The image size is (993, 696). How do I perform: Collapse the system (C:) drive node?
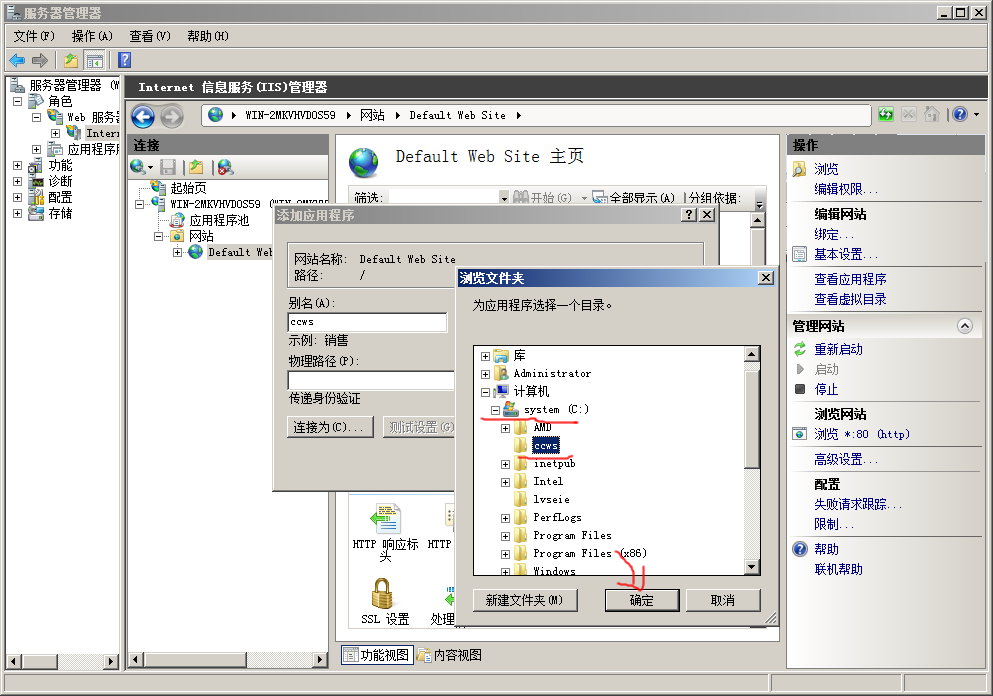[496, 410]
